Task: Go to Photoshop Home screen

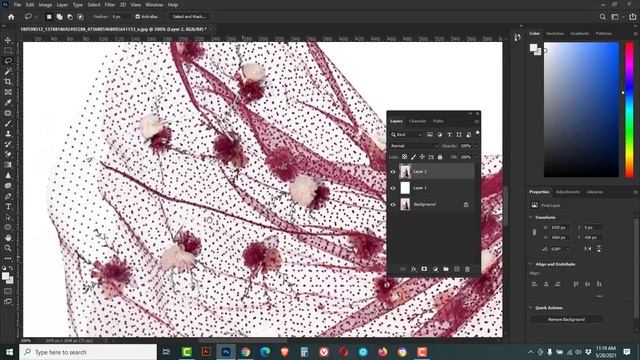Action: point(11,17)
